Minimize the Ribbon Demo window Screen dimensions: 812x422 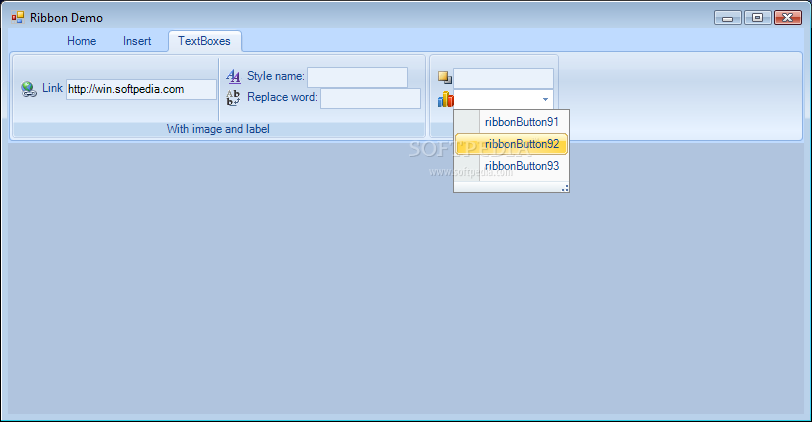[x=728, y=18]
